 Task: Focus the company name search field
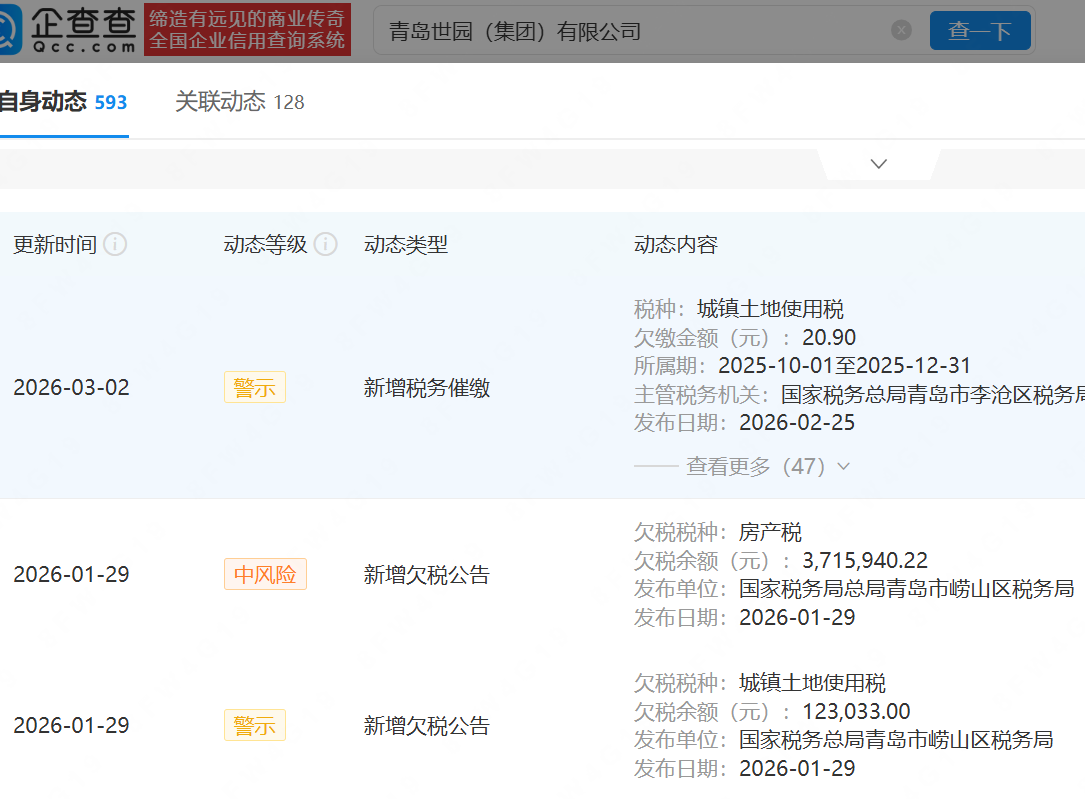(630, 32)
